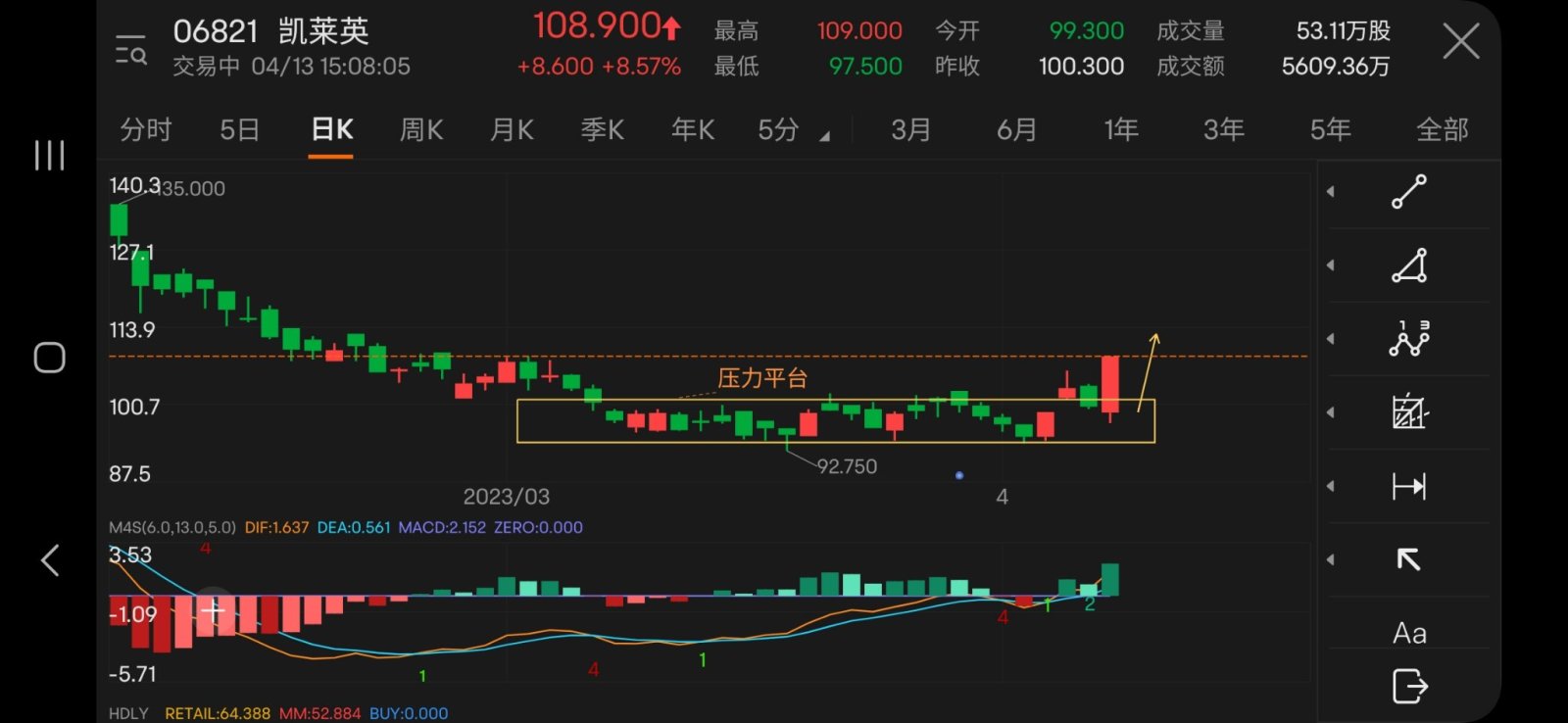1568x723 pixels.
Task: Select the Aa text annotation tool
Action: tap(1409, 633)
